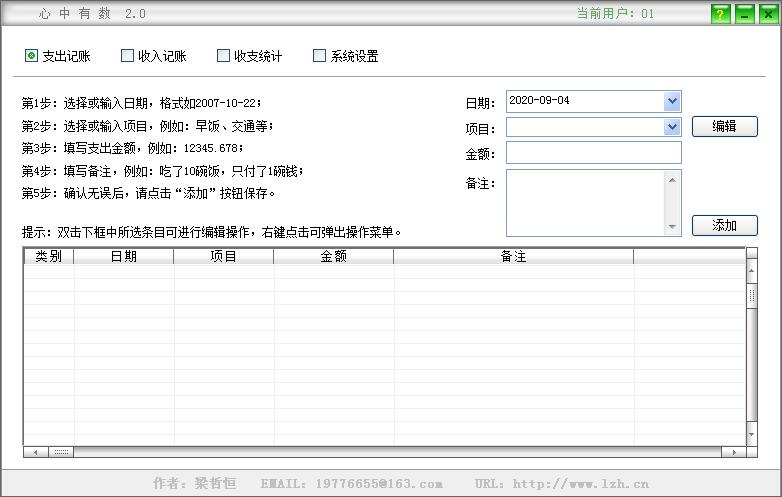Click the 备注 column header
Image resolution: width=782 pixels, height=497 pixels.
(x=513, y=257)
